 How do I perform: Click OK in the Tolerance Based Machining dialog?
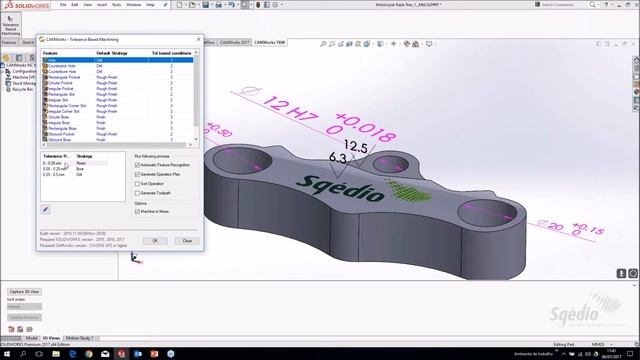click(x=155, y=241)
